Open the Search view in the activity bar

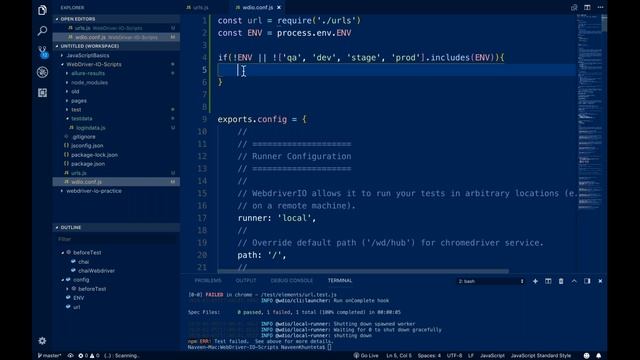[42, 31]
